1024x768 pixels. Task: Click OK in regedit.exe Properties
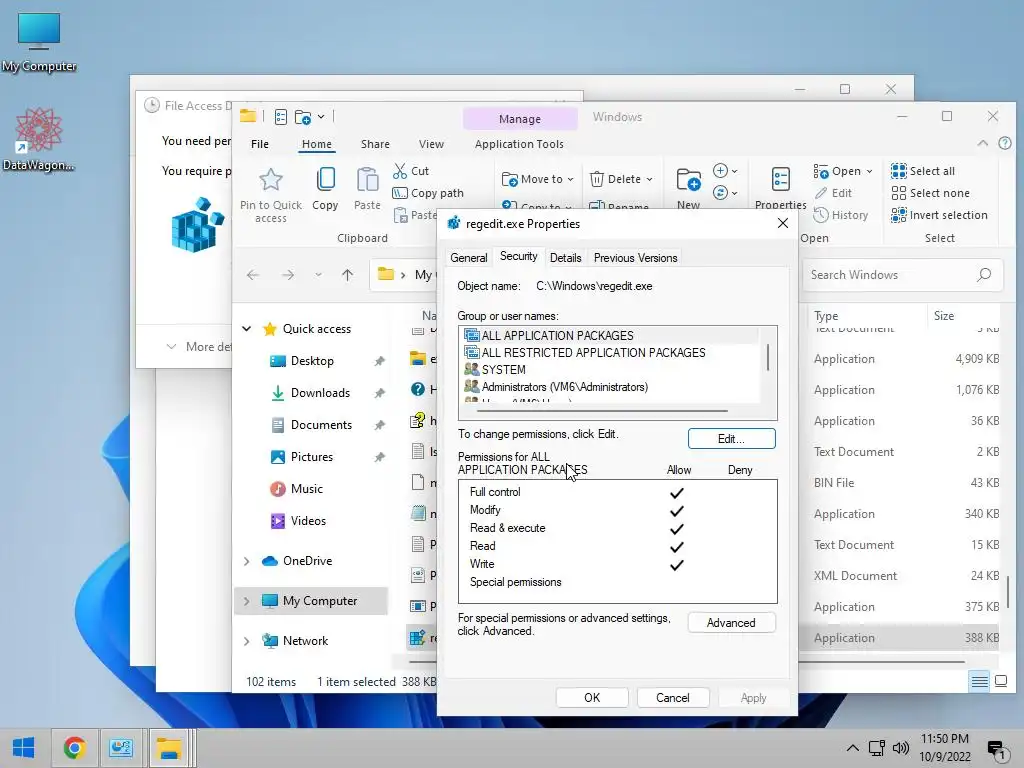pyautogui.click(x=592, y=697)
